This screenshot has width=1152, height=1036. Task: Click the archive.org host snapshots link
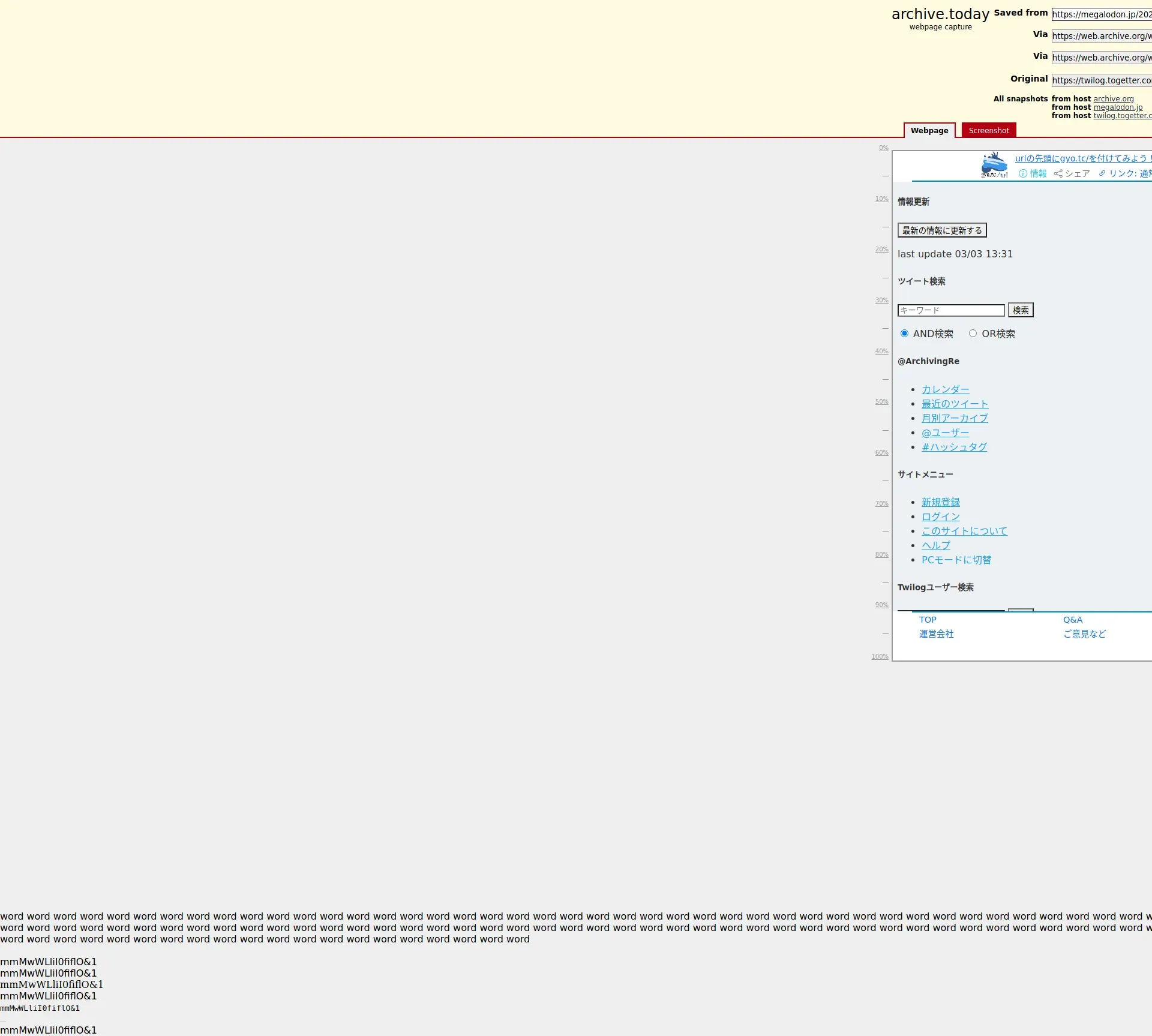click(1113, 99)
